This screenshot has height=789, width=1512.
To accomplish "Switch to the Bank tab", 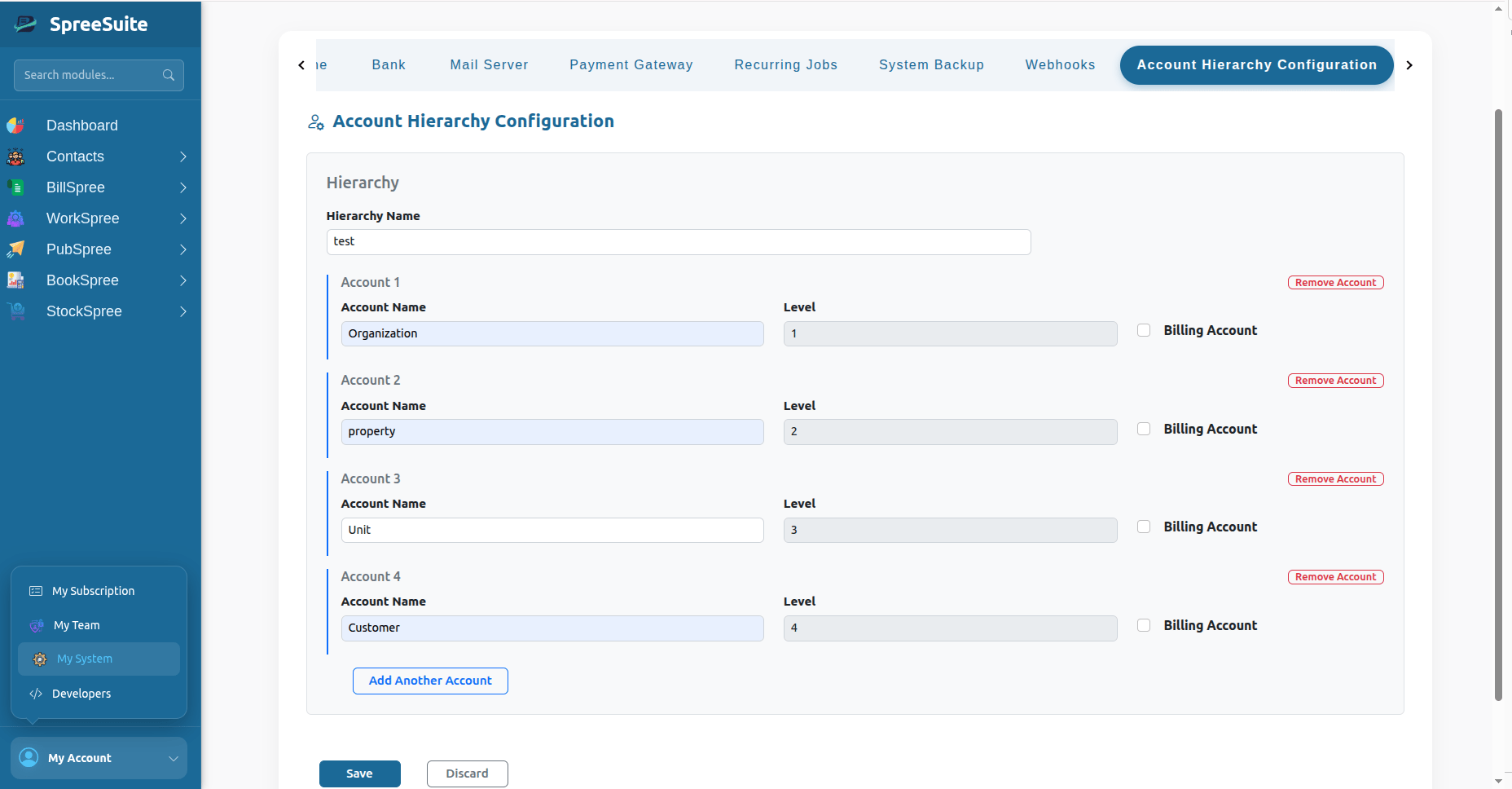I will (x=389, y=65).
